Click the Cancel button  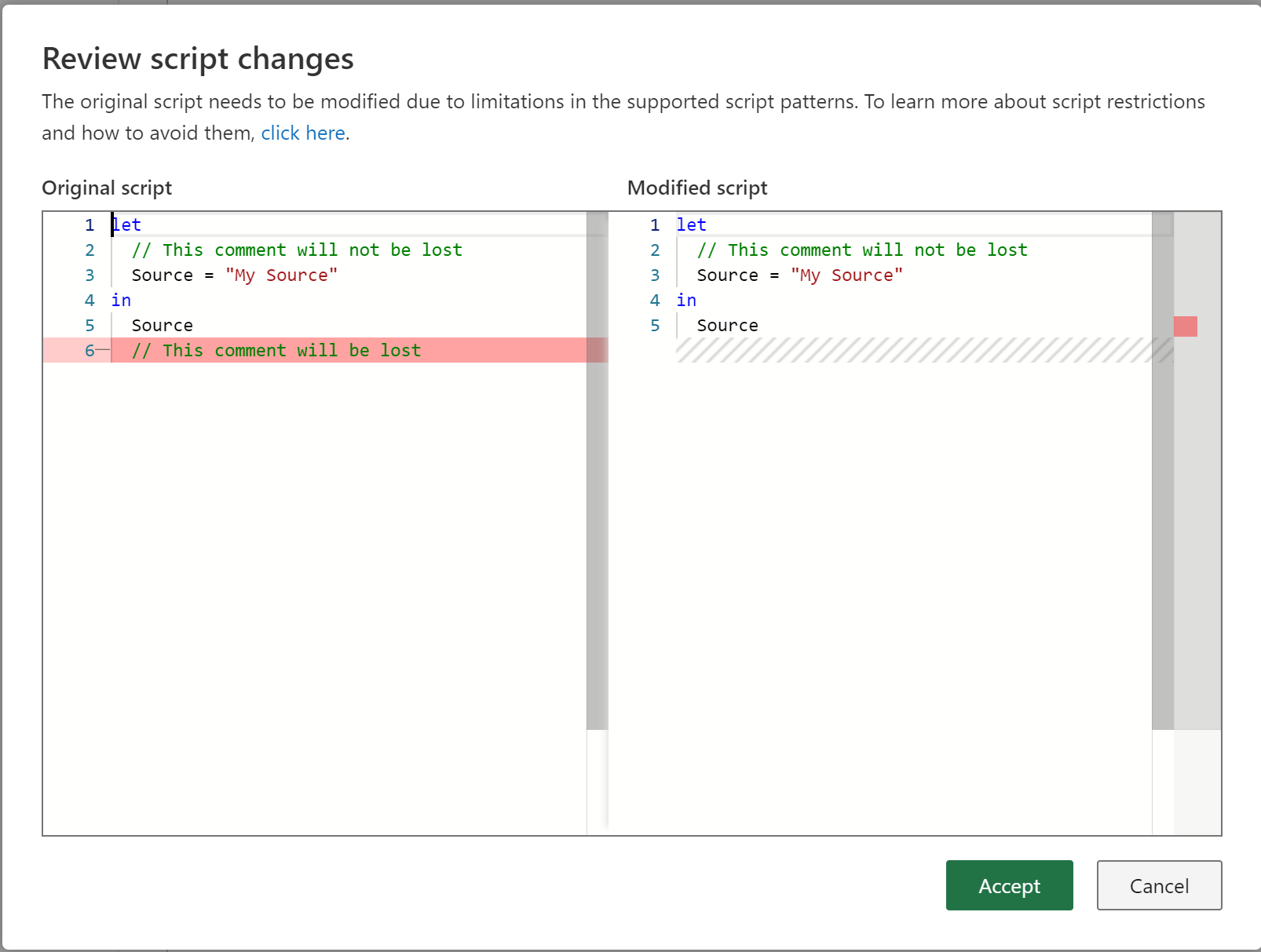pyautogui.click(x=1159, y=885)
